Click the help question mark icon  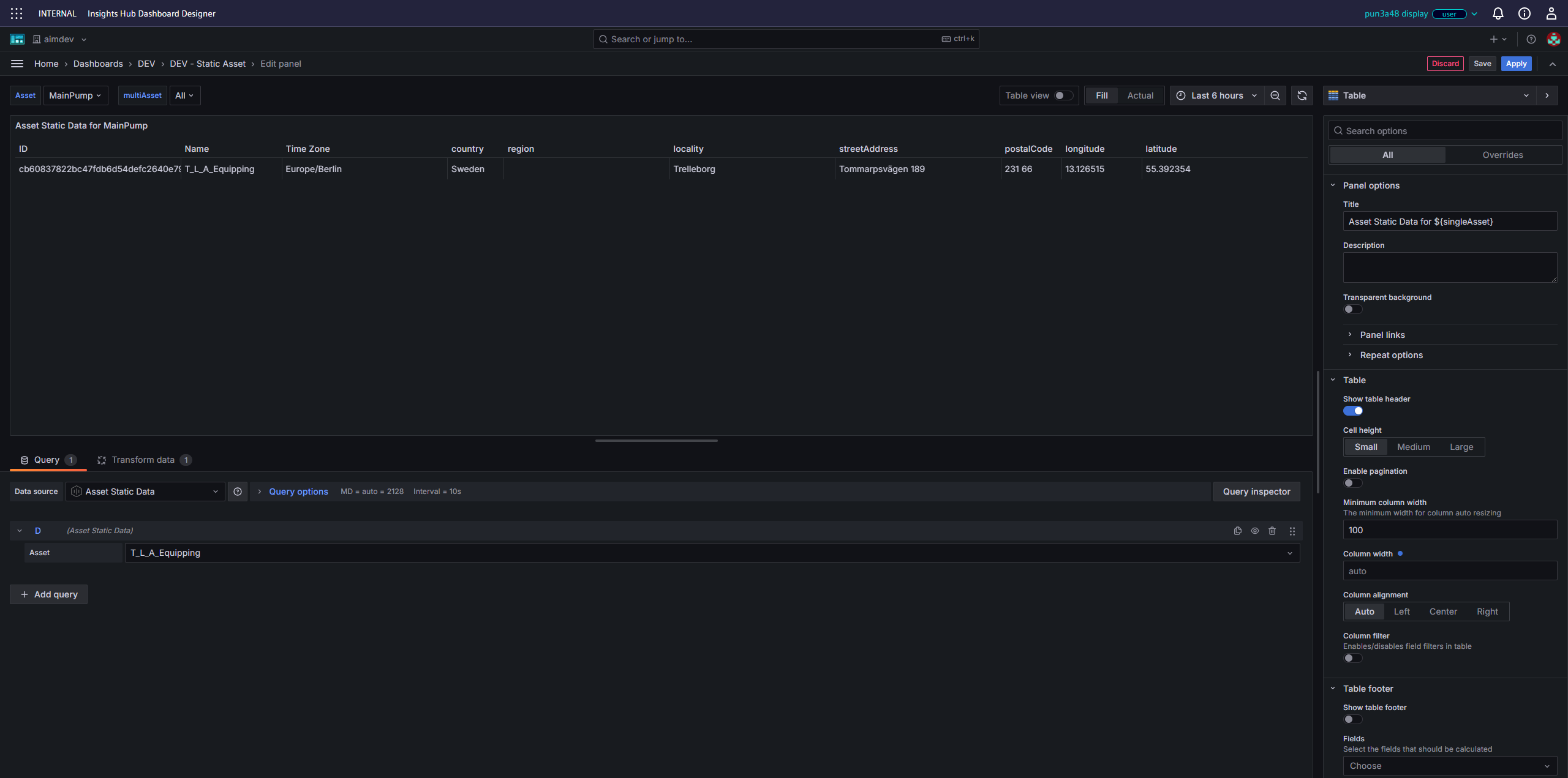tap(1531, 39)
